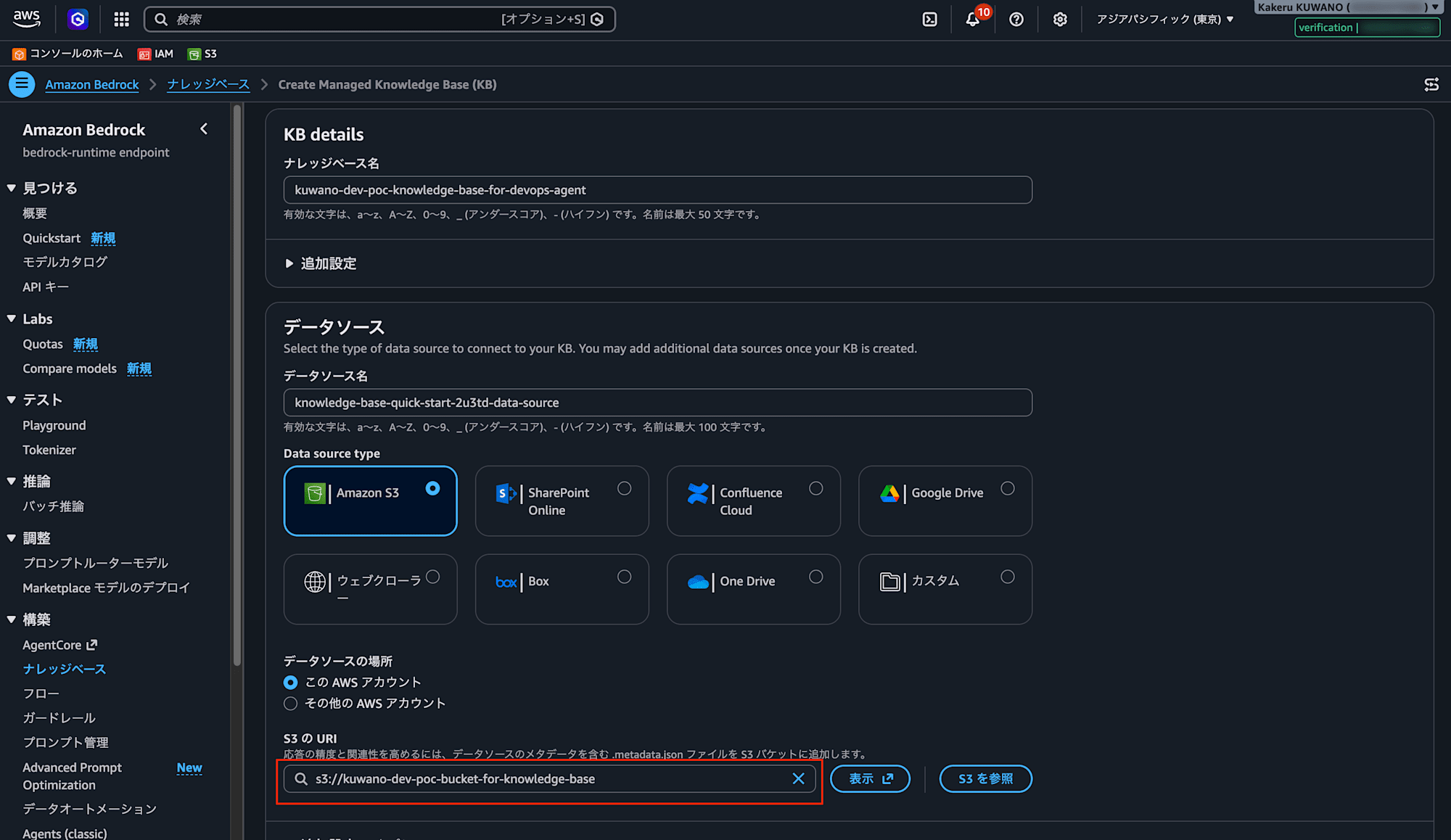This screenshot has width=1451, height=840.
Task: Focus the top 検索 search box
Action: tap(379, 20)
